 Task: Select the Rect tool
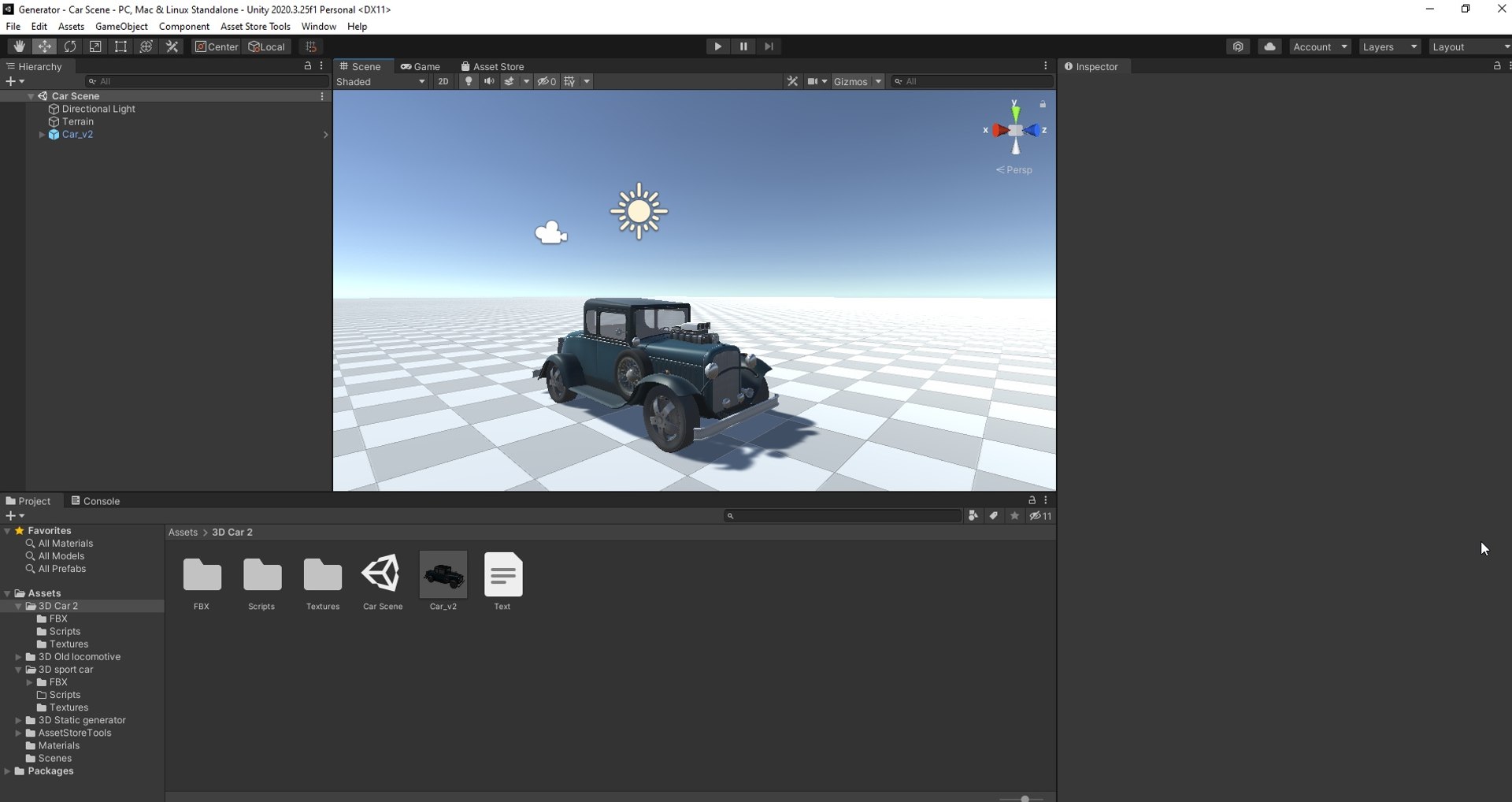pyautogui.click(x=120, y=46)
